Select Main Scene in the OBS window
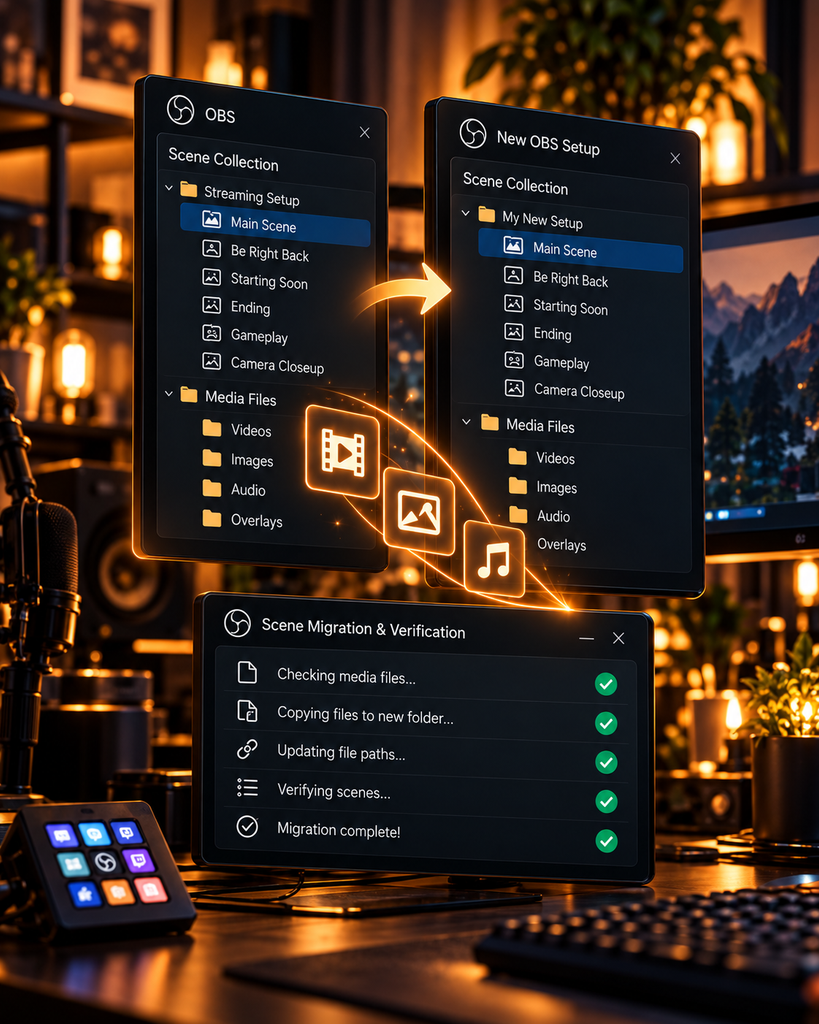Image resolution: width=819 pixels, height=1024 pixels. click(x=275, y=224)
